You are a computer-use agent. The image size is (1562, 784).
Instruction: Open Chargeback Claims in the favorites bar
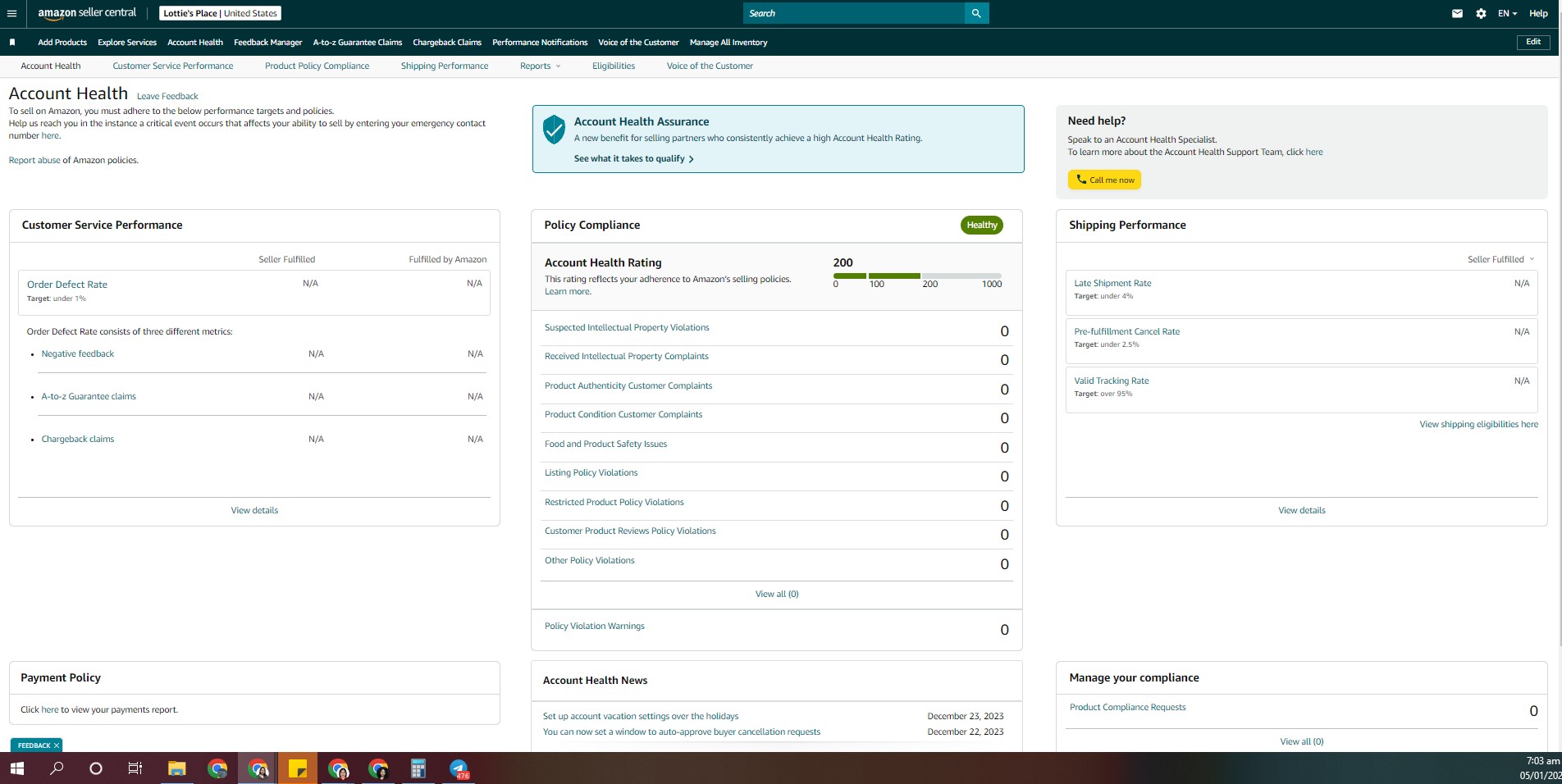(x=447, y=43)
